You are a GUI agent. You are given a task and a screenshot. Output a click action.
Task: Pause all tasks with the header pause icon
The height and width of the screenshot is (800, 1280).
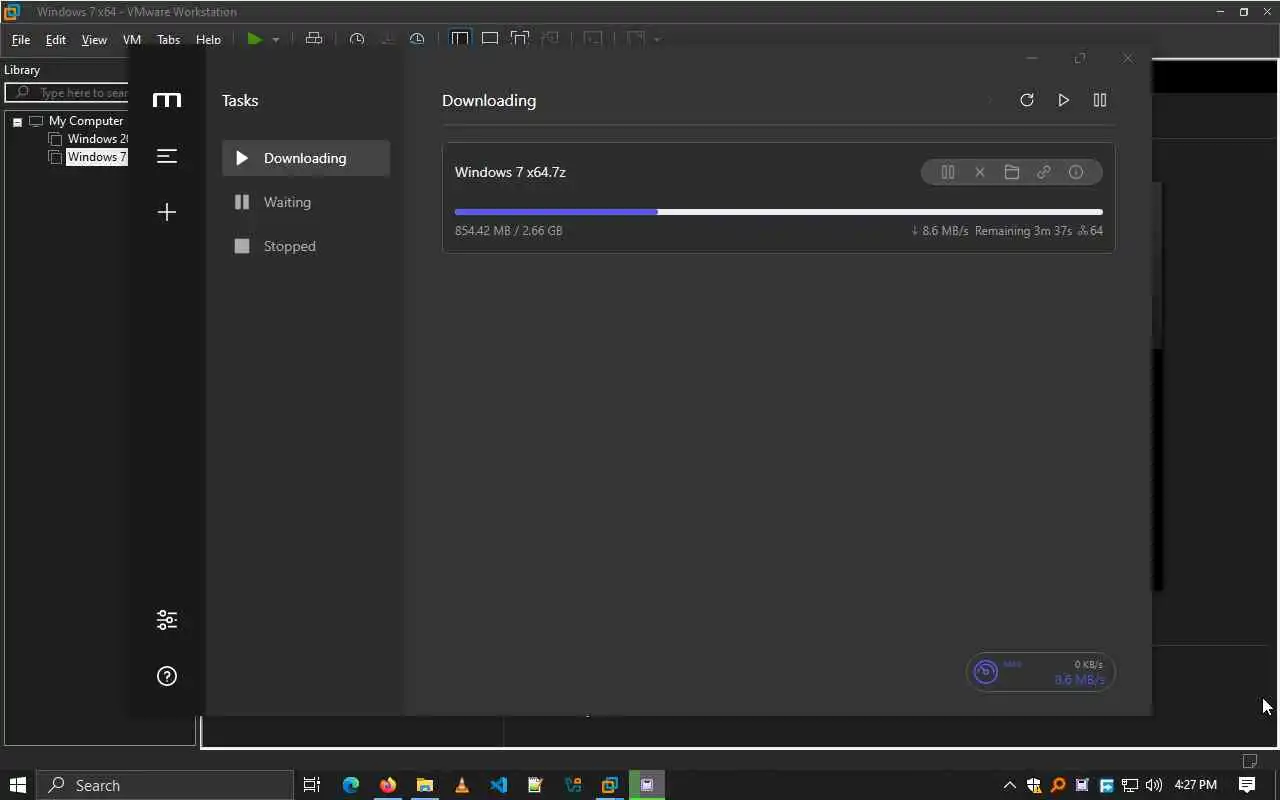[x=1100, y=100]
